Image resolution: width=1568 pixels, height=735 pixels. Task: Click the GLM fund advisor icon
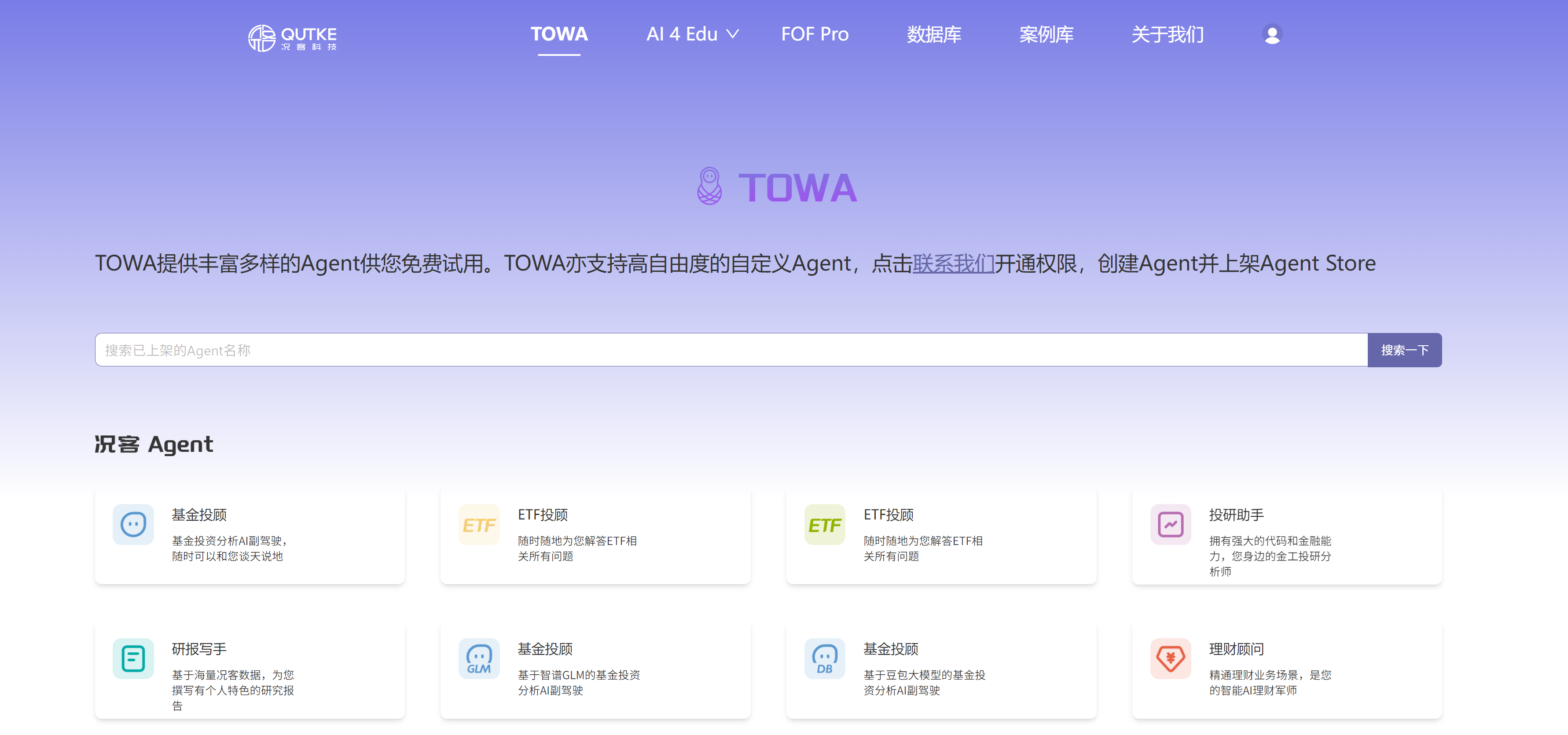coord(479,658)
